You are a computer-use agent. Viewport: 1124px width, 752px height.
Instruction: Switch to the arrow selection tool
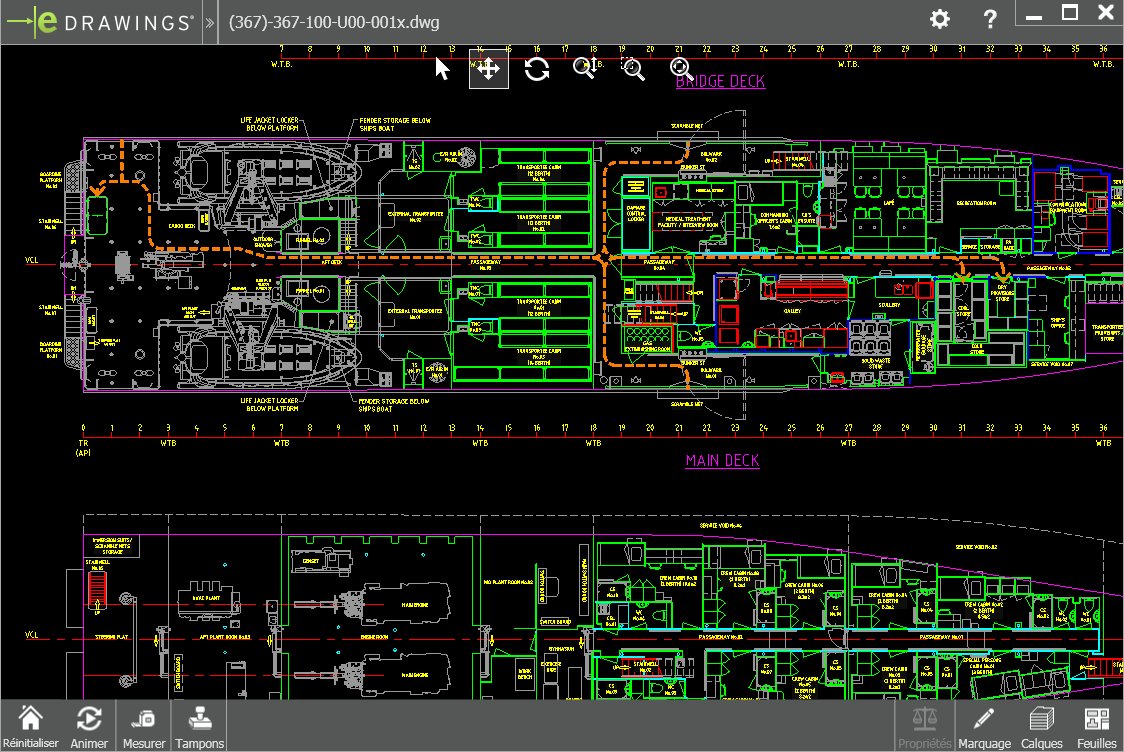pyautogui.click(x=440, y=69)
